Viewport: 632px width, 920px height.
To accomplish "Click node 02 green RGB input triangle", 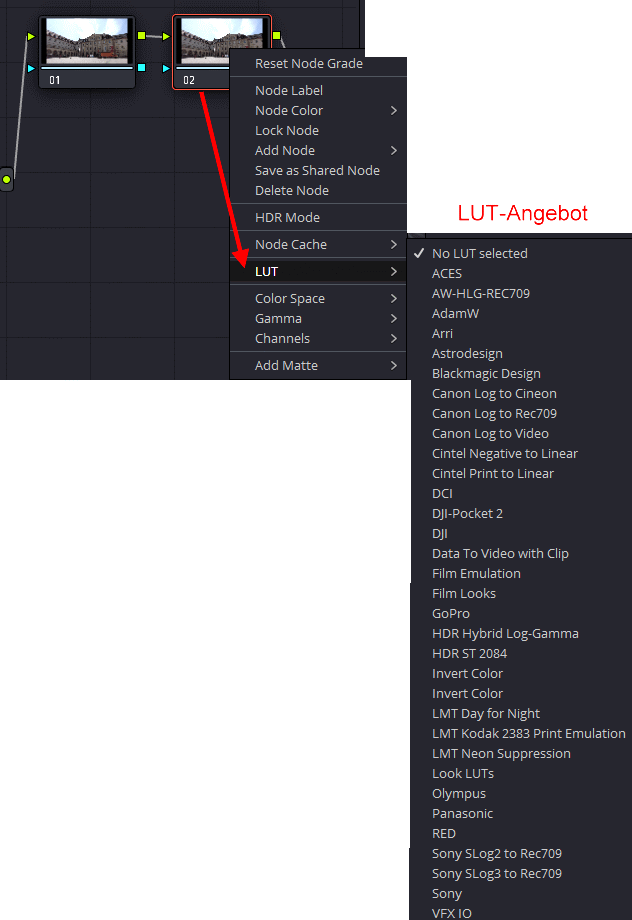I will pos(166,36).
